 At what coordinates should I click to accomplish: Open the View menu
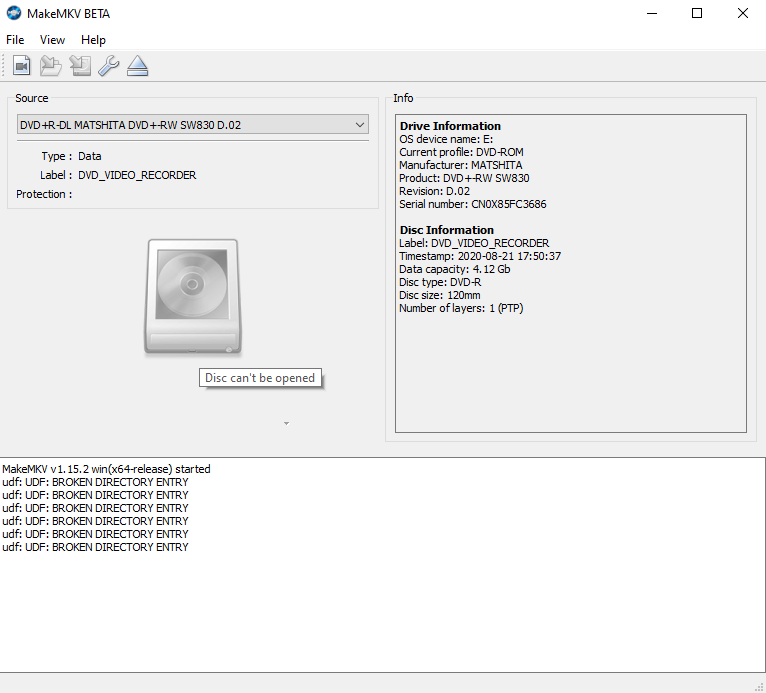pyautogui.click(x=52, y=40)
